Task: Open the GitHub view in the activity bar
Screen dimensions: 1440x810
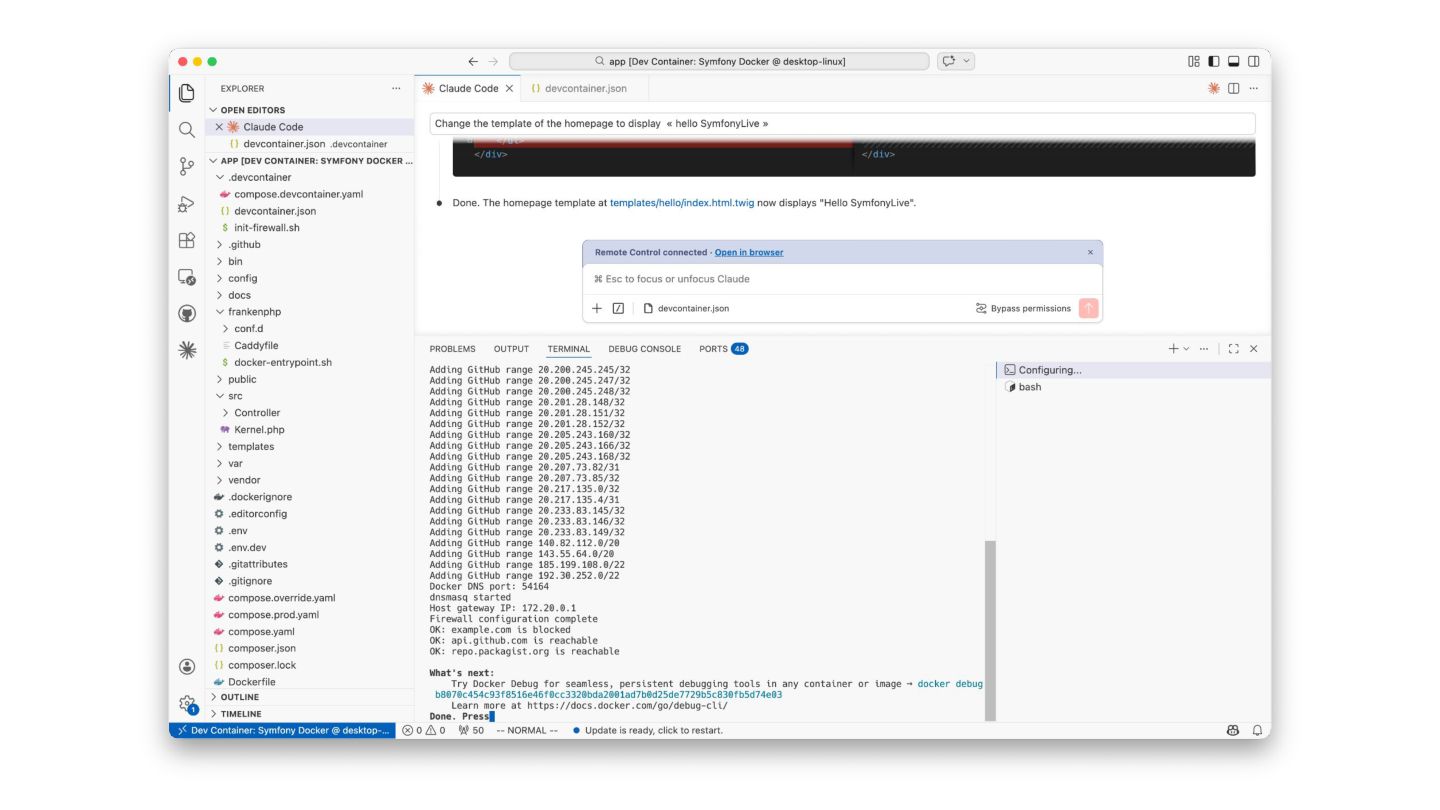Action: pos(187,314)
